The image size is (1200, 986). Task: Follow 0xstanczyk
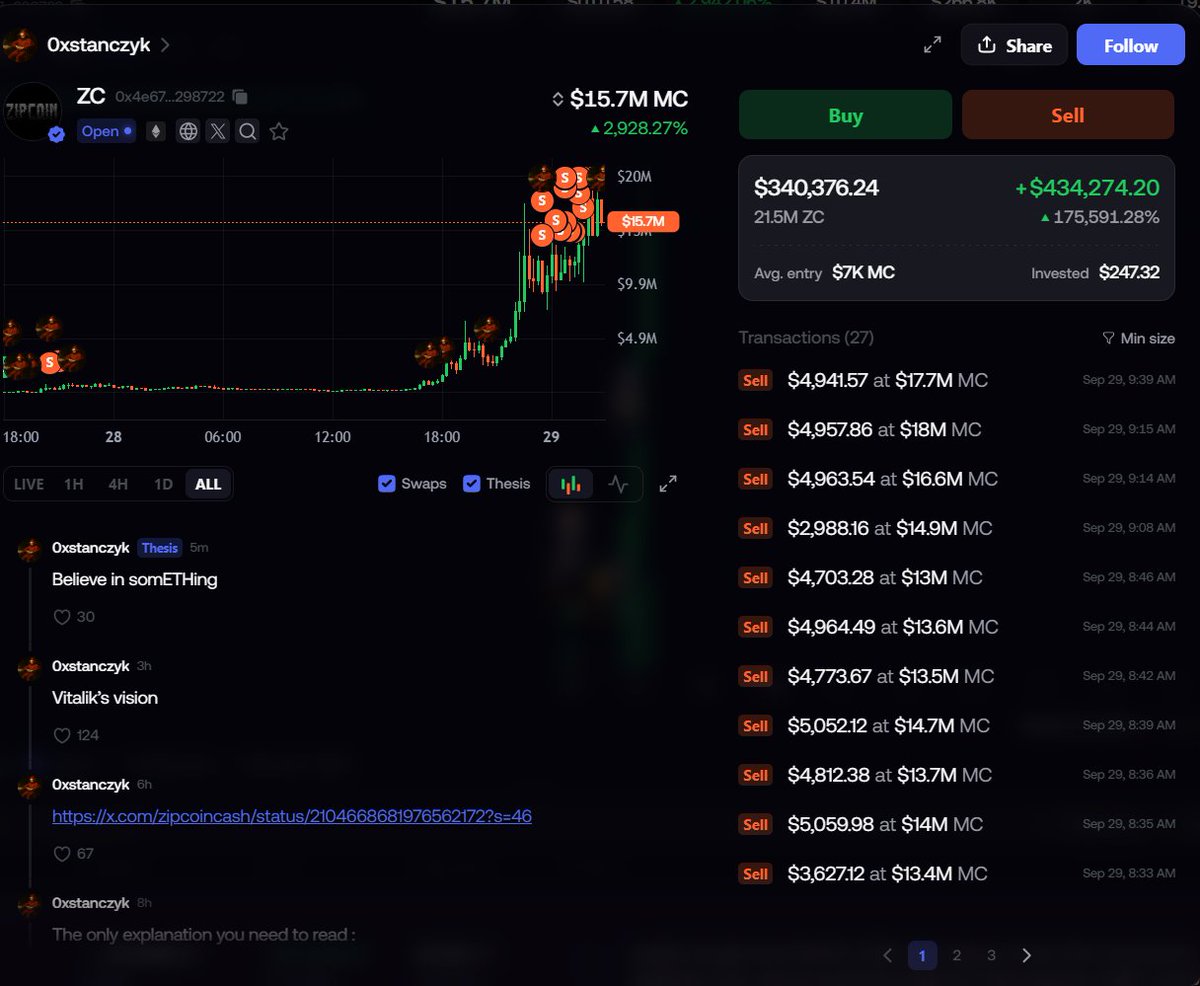tap(1131, 45)
